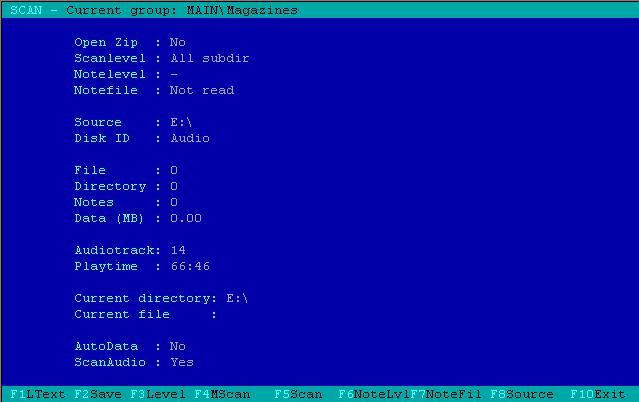Click the Scanlevel label
The height and width of the screenshot is (402, 639).
click(110, 58)
